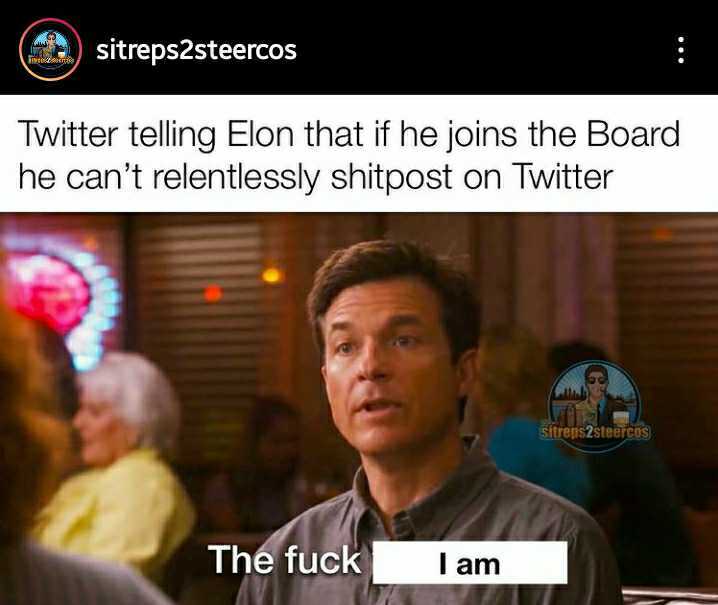
Task: Click the sitreps2steercos watermark text banner
Action: tap(594, 432)
